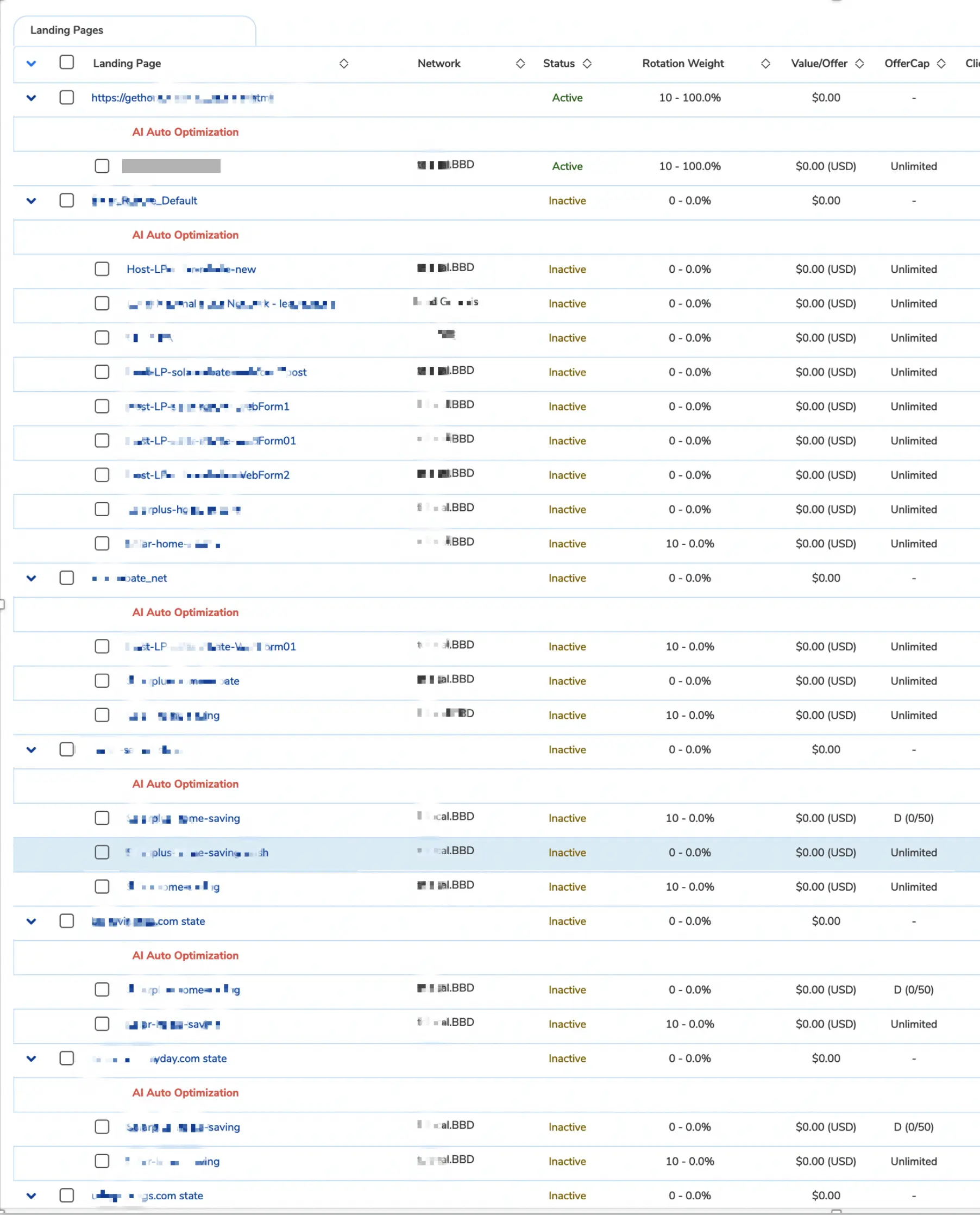Collapse the https://getho landing page group
The width and height of the screenshot is (980, 1215).
pos(32,98)
